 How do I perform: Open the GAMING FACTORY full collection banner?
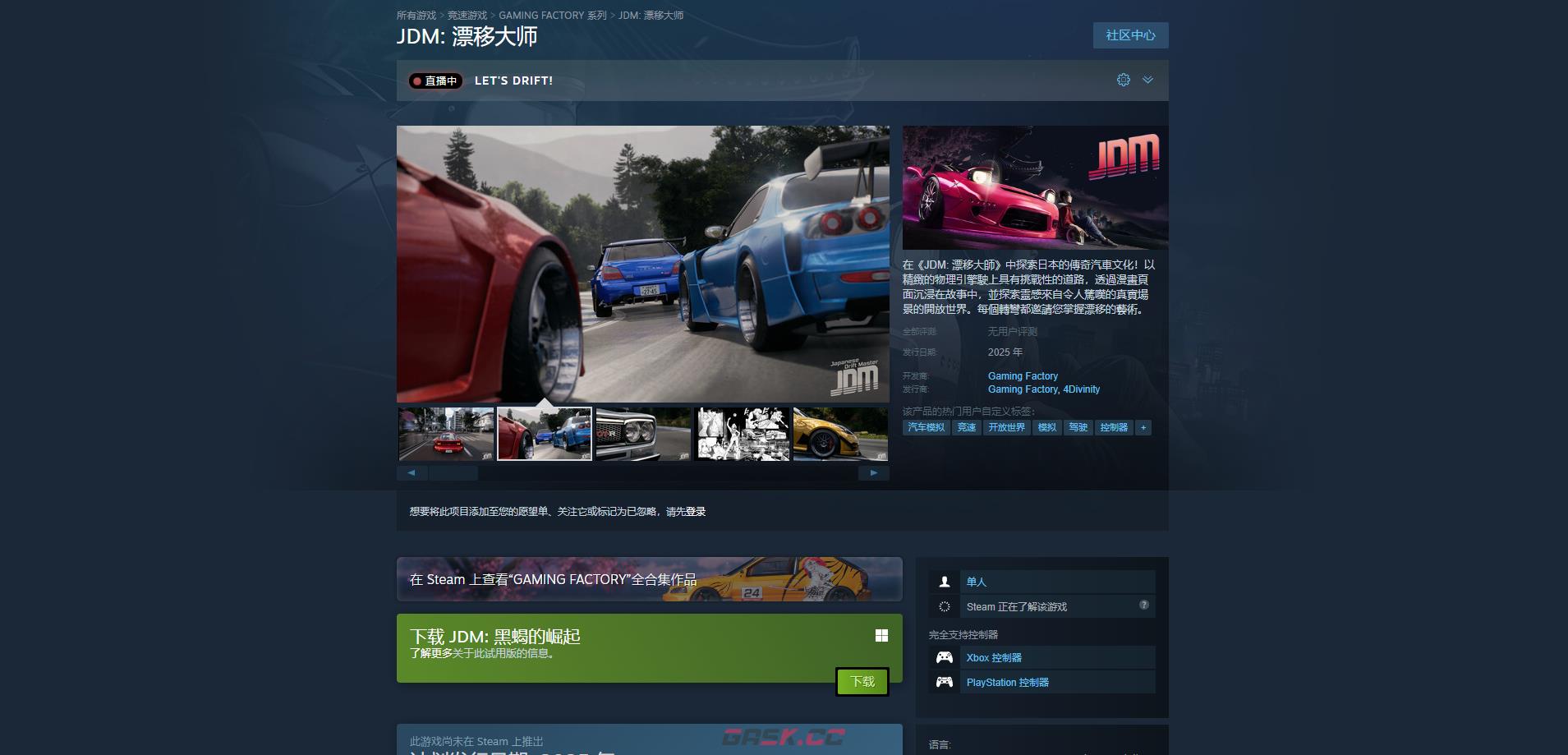(x=649, y=579)
